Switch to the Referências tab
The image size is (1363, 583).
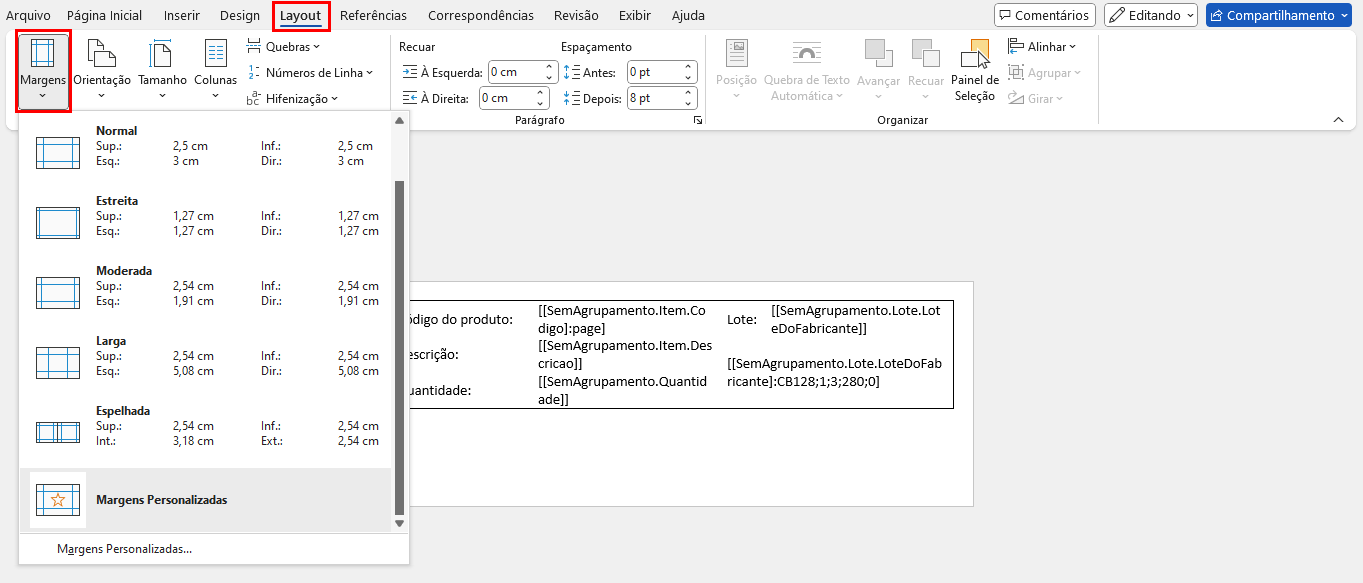click(x=373, y=16)
